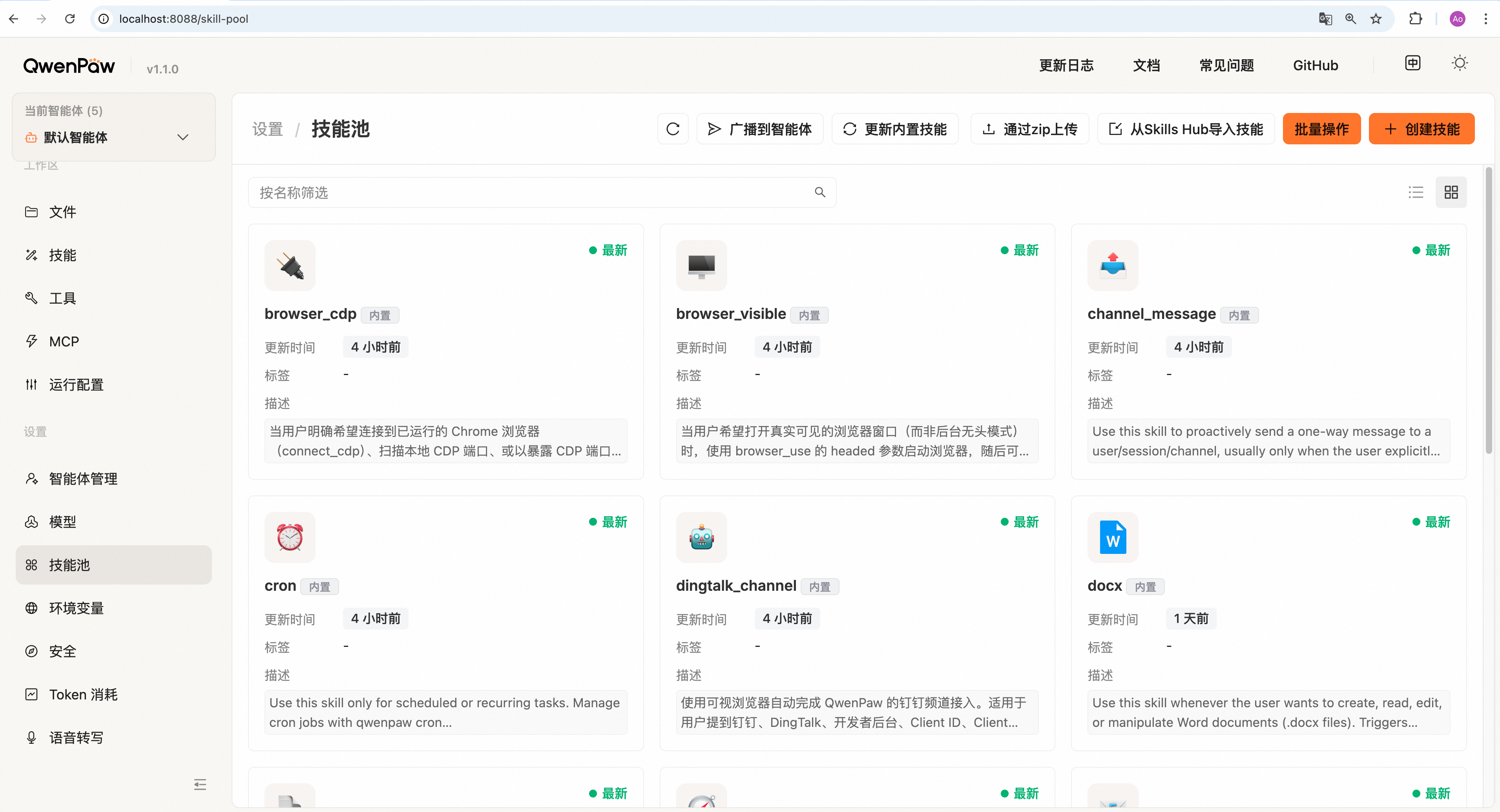Open the browser extensions puzzle icon
The height and width of the screenshot is (812, 1500).
pos(1416,18)
